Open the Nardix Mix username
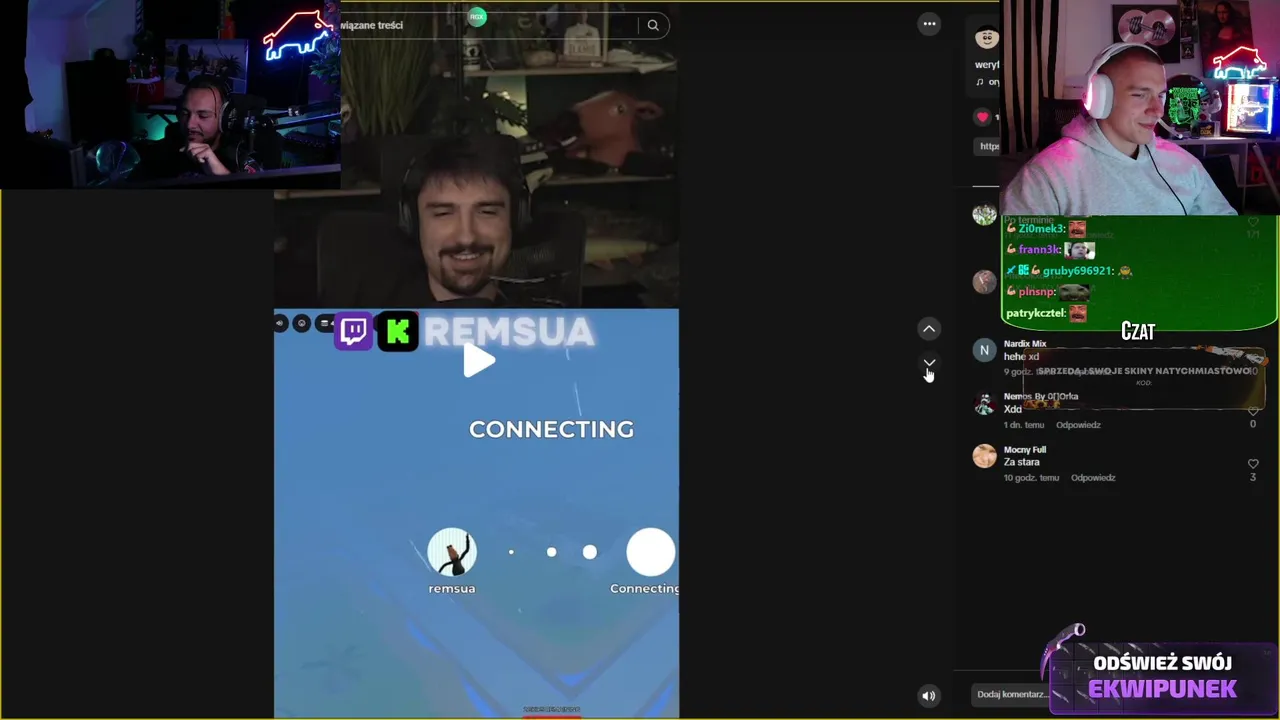1280x720 pixels. pos(1025,344)
